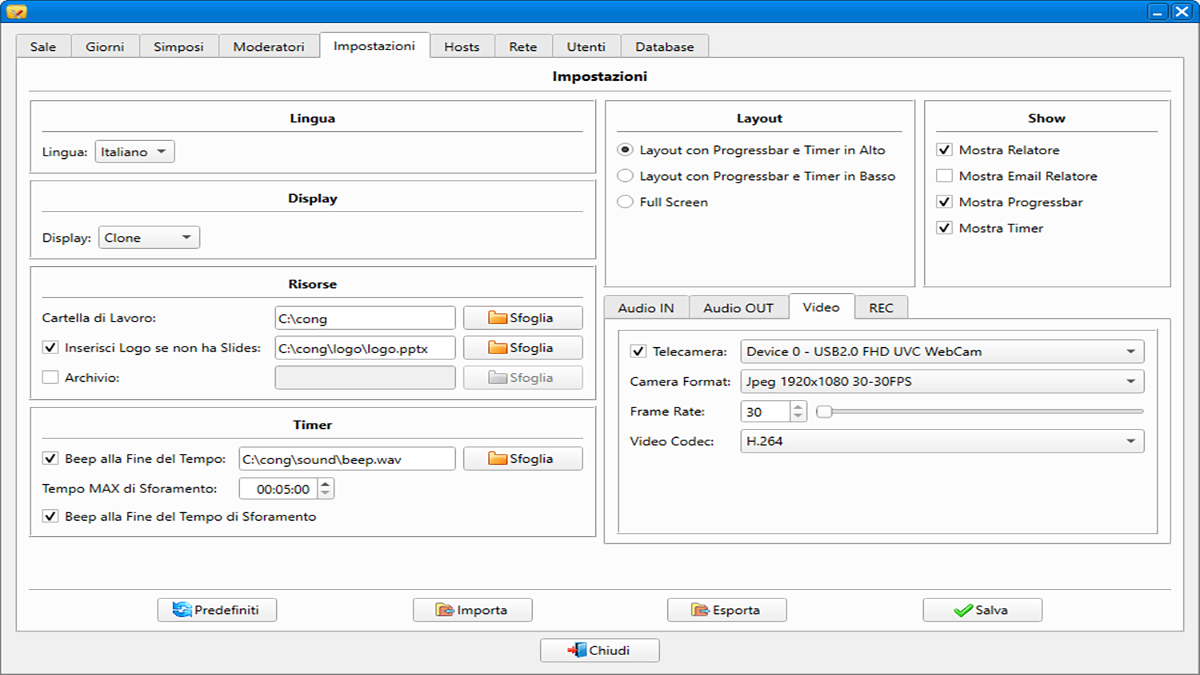Image resolution: width=1200 pixels, height=675 pixels.
Task: Click the Importa button
Action: pyautogui.click(x=473, y=610)
